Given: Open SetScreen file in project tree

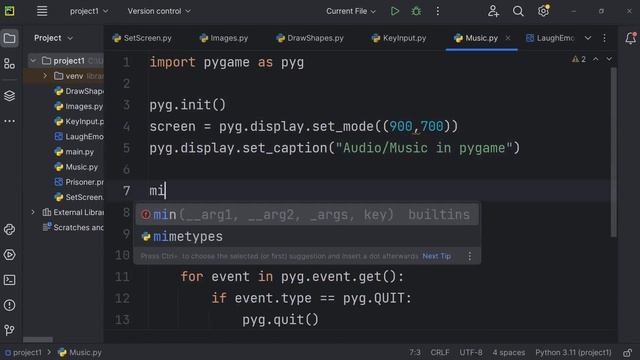Looking at the screenshot, I should (78, 197).
